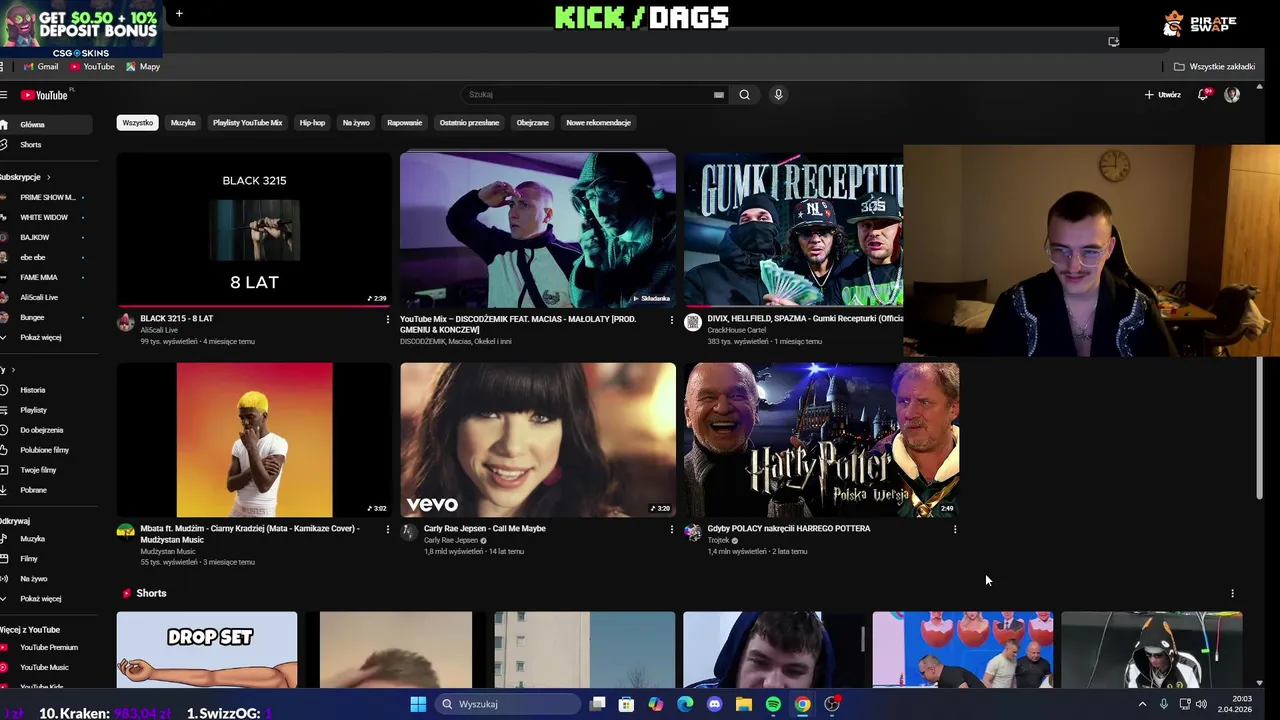The height and width of the screenshot is (720, 1280).
Task: Open Windows Start menu
Action: 418,704
